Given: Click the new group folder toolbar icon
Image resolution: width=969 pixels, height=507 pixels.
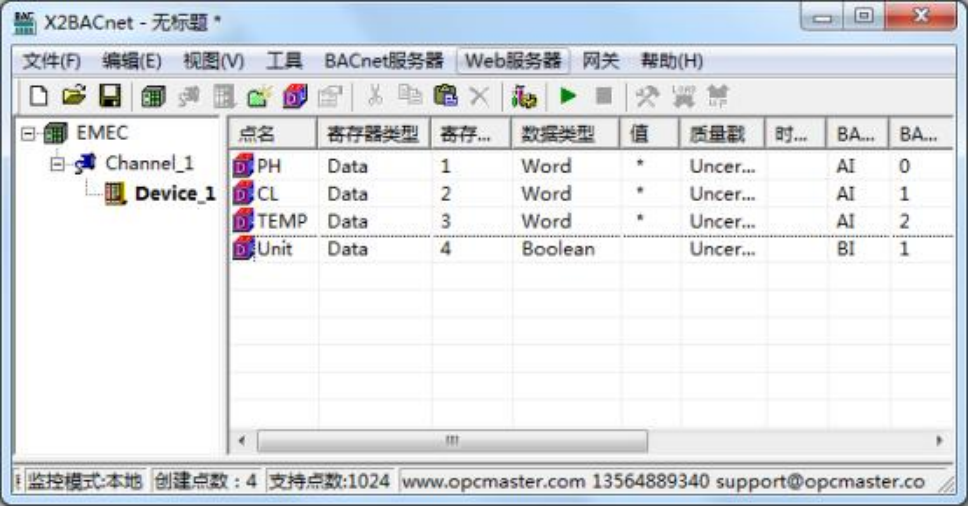Looking at the screenshot, I should 260,96.
